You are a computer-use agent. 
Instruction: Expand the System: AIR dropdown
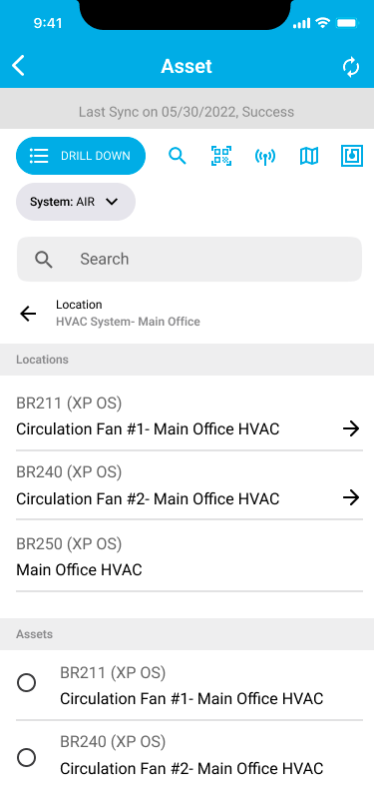pos(75,202)
